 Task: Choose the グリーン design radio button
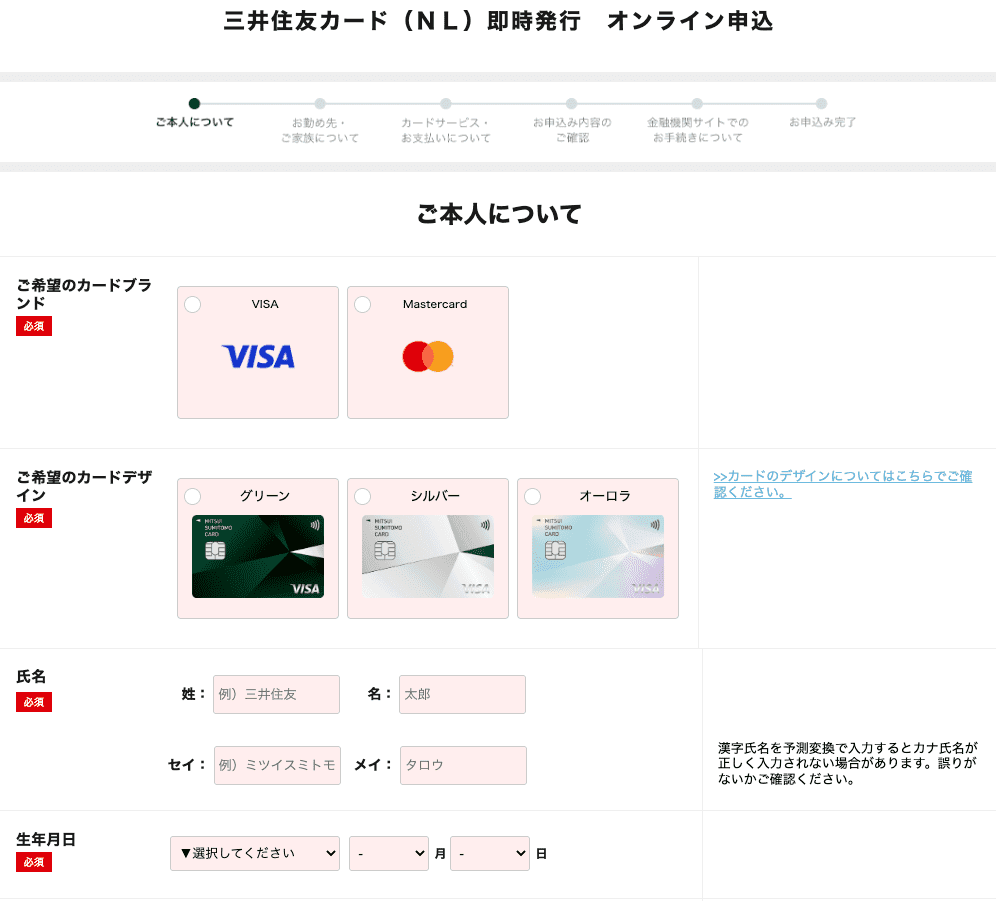click(x=193, y=497)
